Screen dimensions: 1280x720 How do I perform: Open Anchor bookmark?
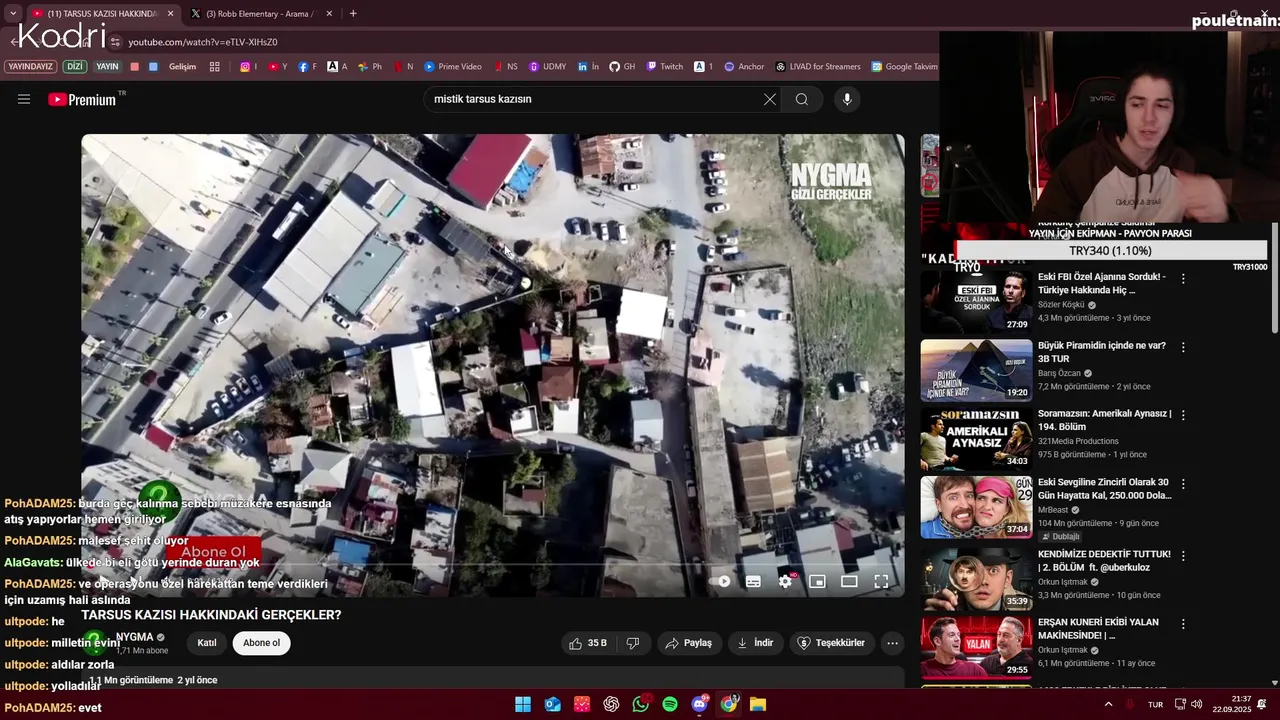coord(743,67)
